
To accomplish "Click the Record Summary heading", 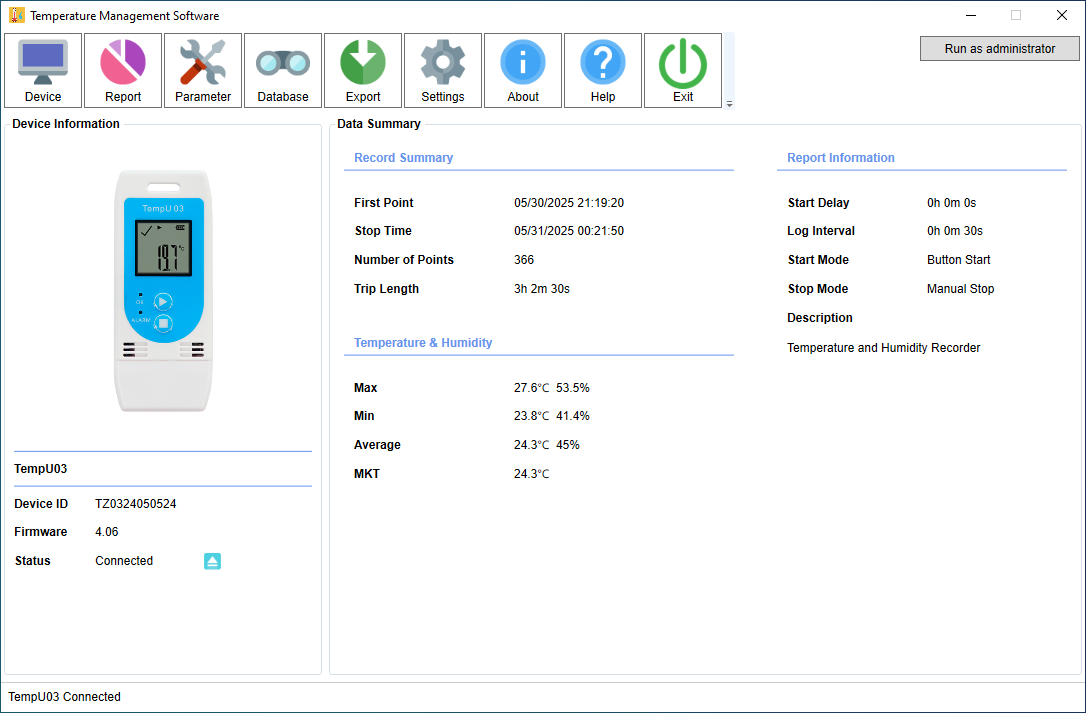I will 403,158.
